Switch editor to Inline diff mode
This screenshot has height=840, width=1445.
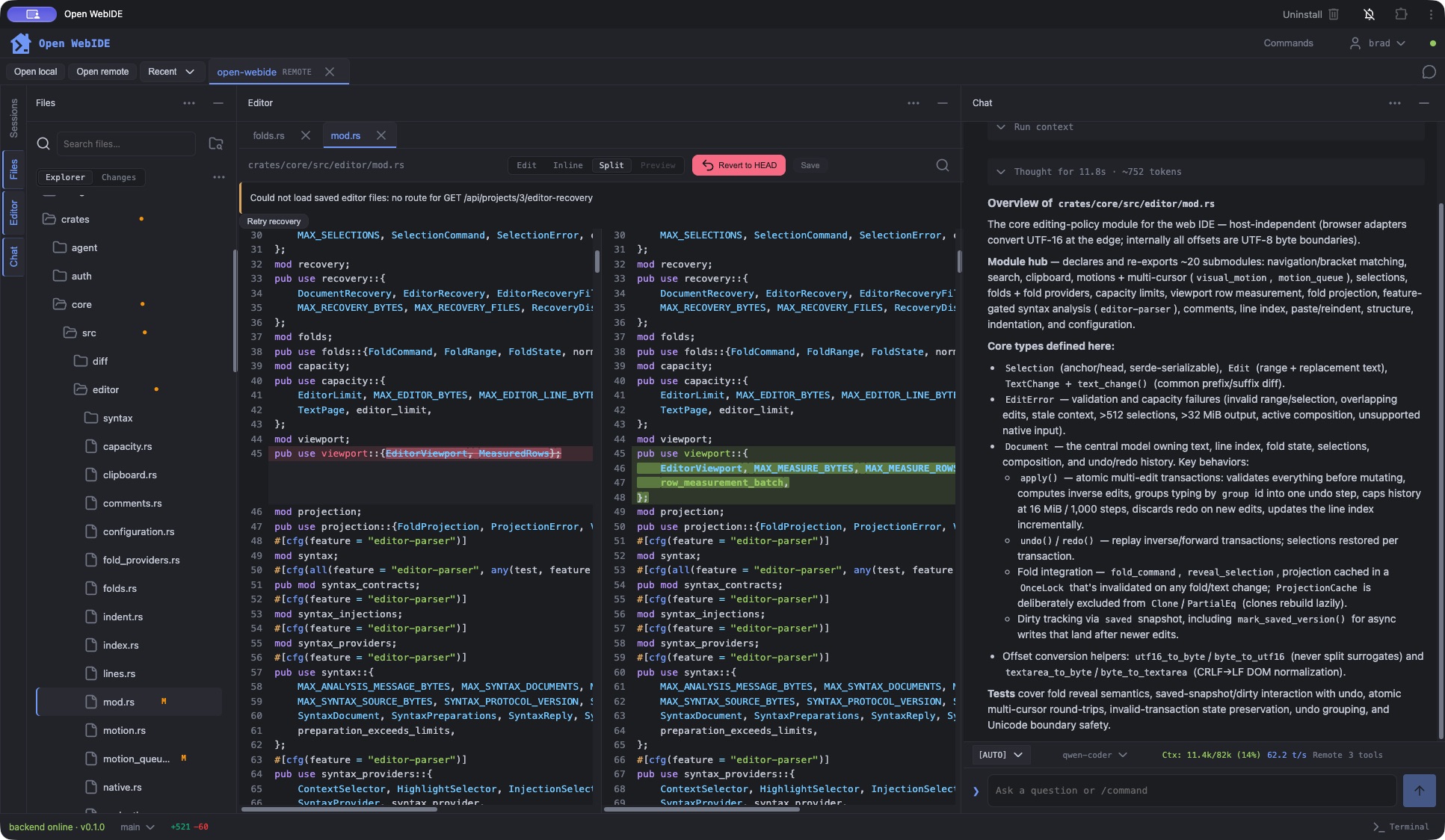[x=567, y=165]
